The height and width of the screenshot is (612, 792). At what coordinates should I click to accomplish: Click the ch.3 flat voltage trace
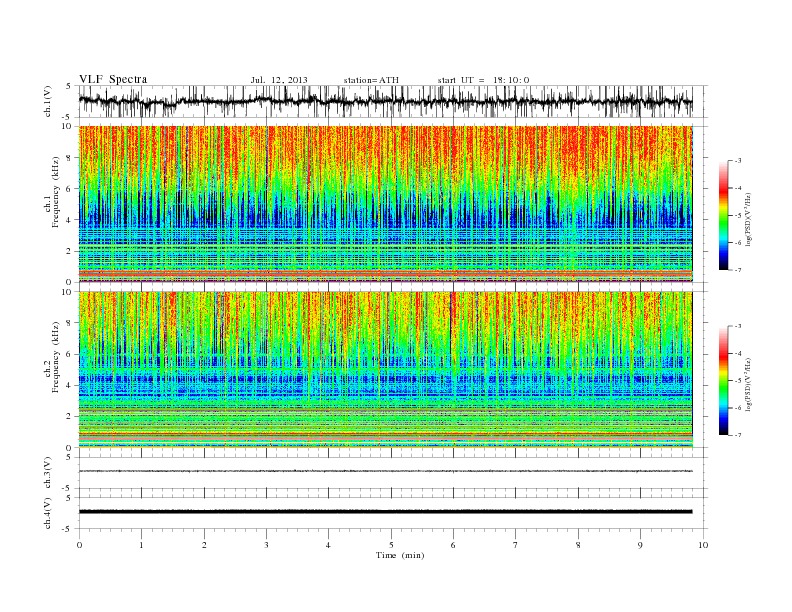point(385,471)
